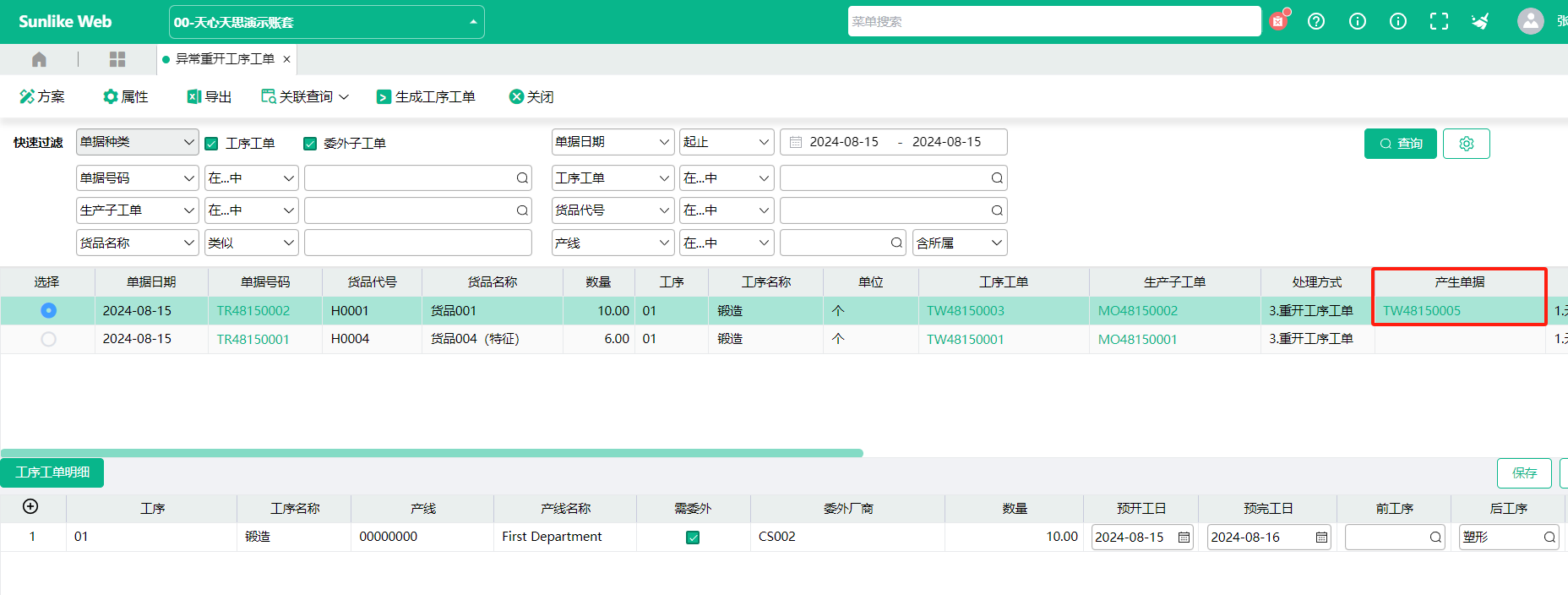Open the 起止 range dropdown
This screenshot has height=595, width=1568.
coord(727,142)
